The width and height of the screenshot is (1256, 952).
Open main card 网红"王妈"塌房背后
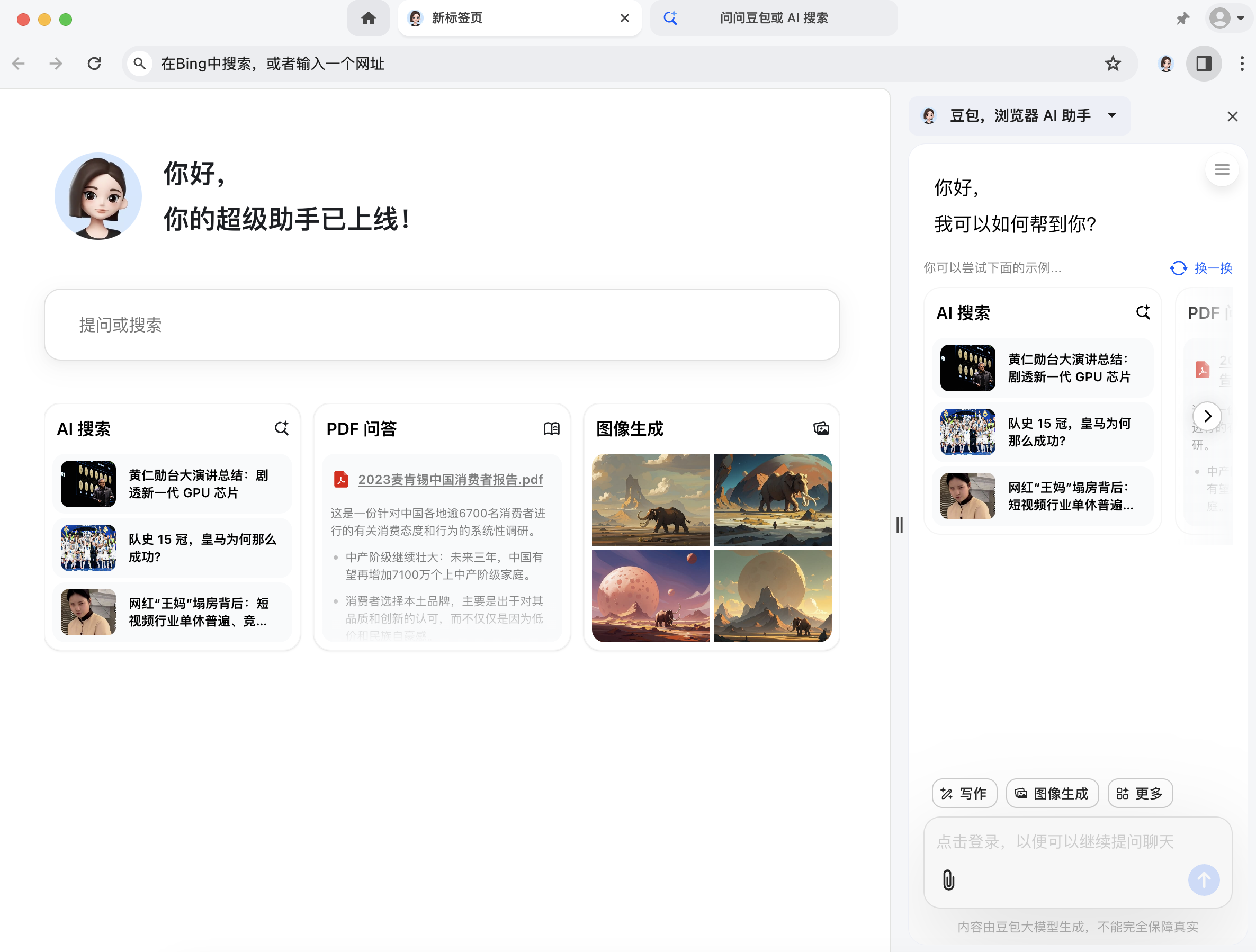pyautogui.click(x=173, y=612)
